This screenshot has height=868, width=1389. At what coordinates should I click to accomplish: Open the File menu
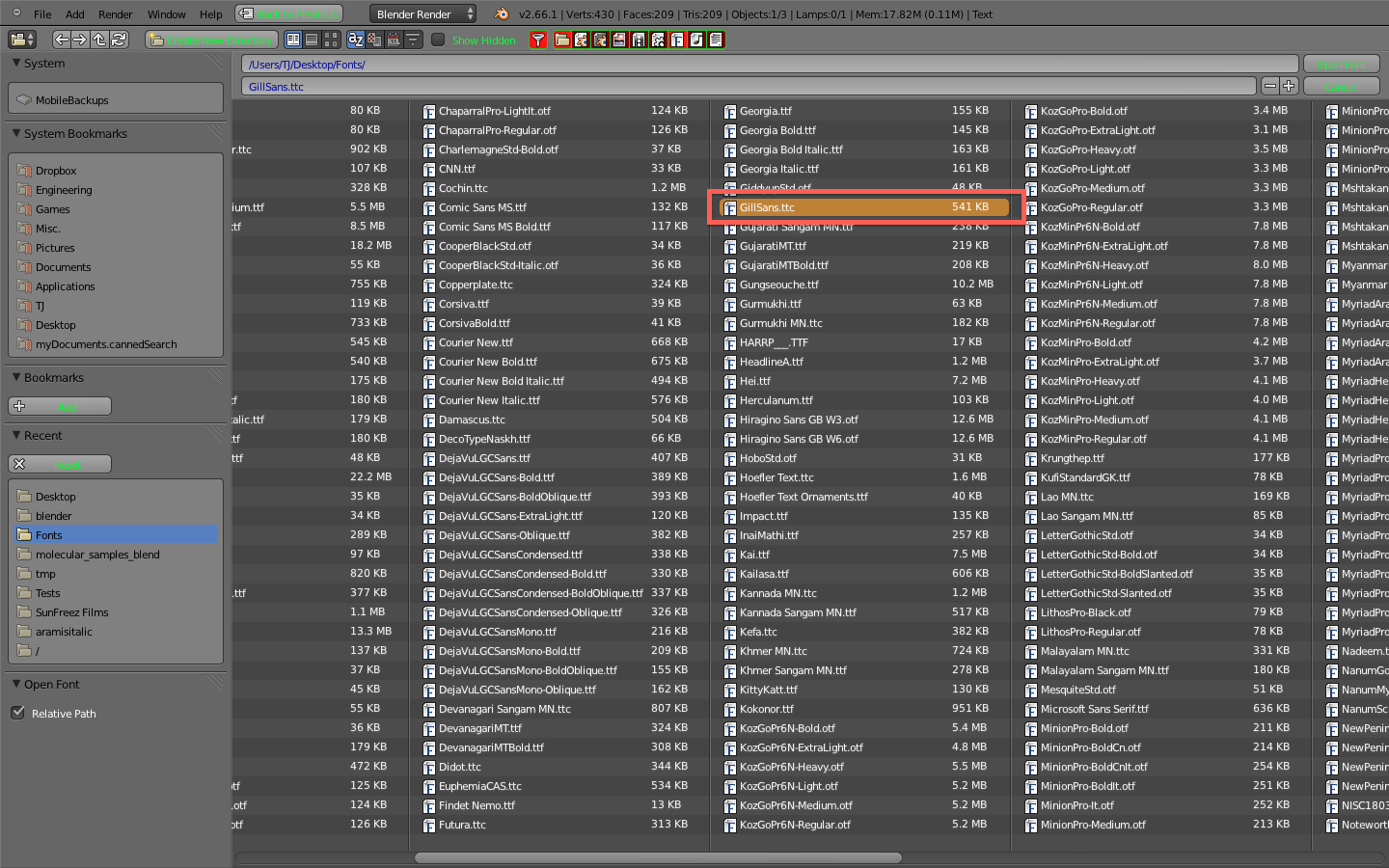[42, 14]
